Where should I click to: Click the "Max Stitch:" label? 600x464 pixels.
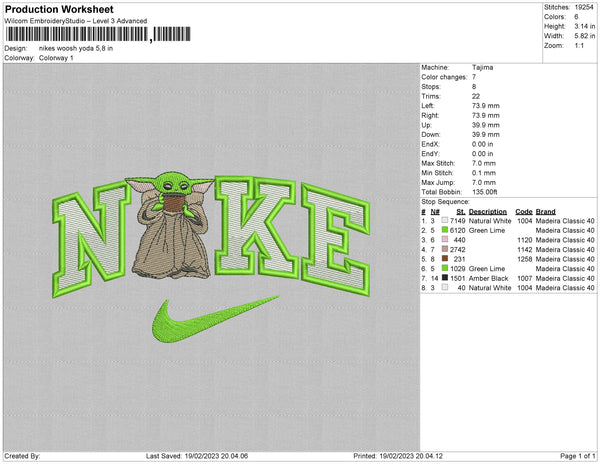438,163
